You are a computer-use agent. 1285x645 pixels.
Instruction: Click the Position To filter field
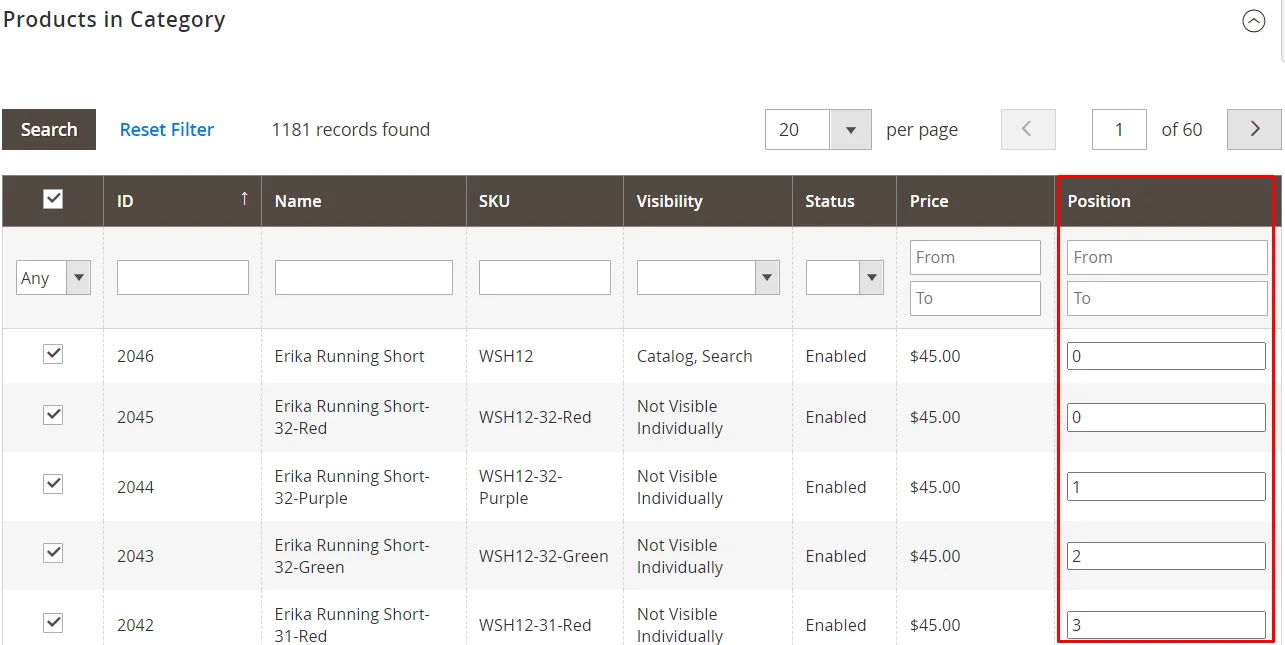tap(1166, 298)
